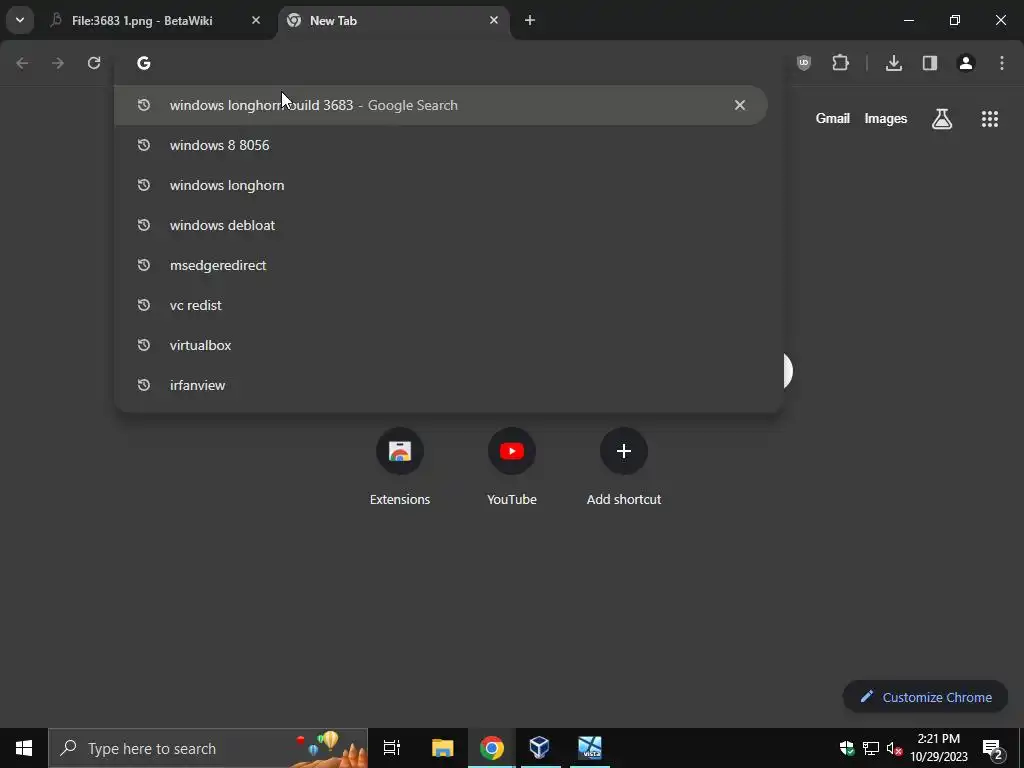Open a new tab with plus button

530,21
